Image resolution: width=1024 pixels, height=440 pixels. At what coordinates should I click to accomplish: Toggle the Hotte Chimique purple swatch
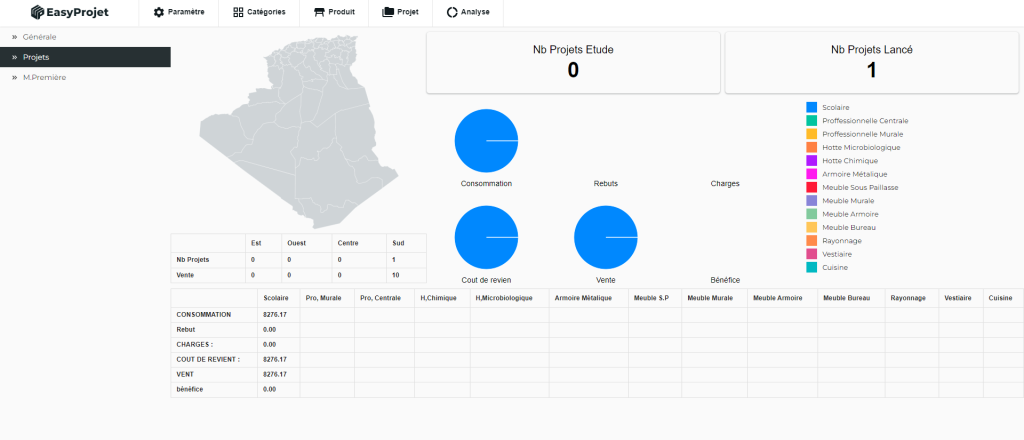coord(811,160)
